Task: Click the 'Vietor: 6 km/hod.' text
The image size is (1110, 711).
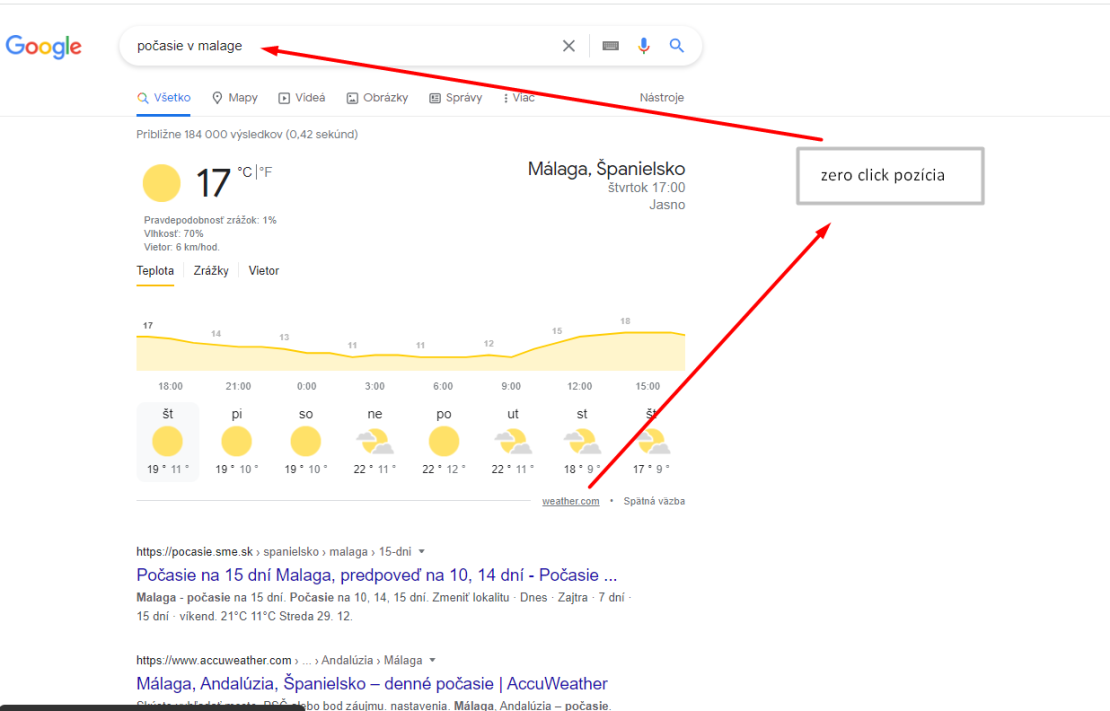Action: (182, 247)
